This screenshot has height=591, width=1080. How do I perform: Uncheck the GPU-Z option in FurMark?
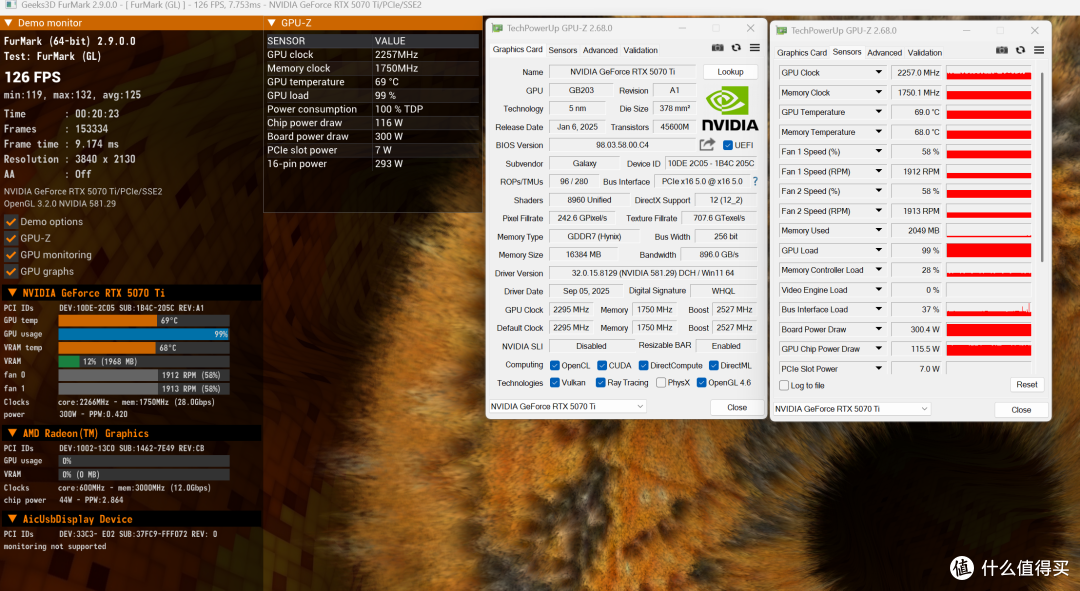click(11, 238)
